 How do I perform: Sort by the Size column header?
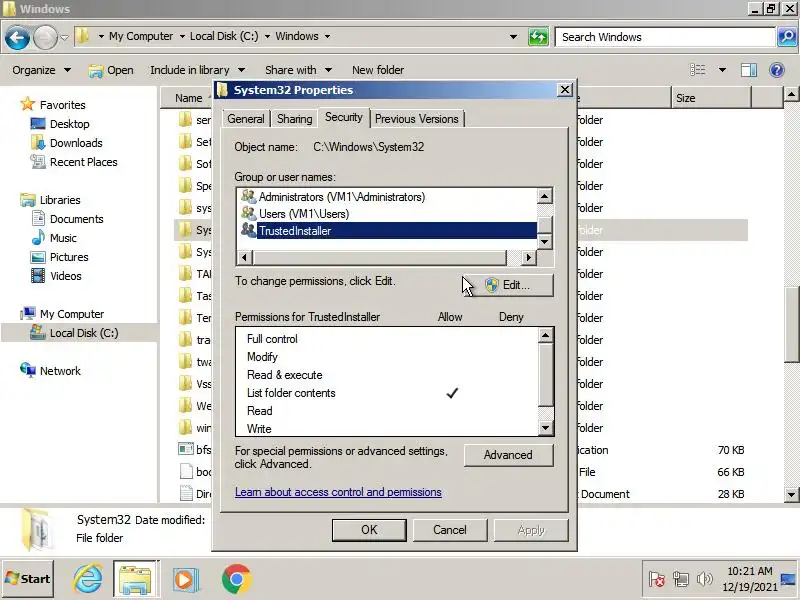pyautogui.click(x=711, y=98)
